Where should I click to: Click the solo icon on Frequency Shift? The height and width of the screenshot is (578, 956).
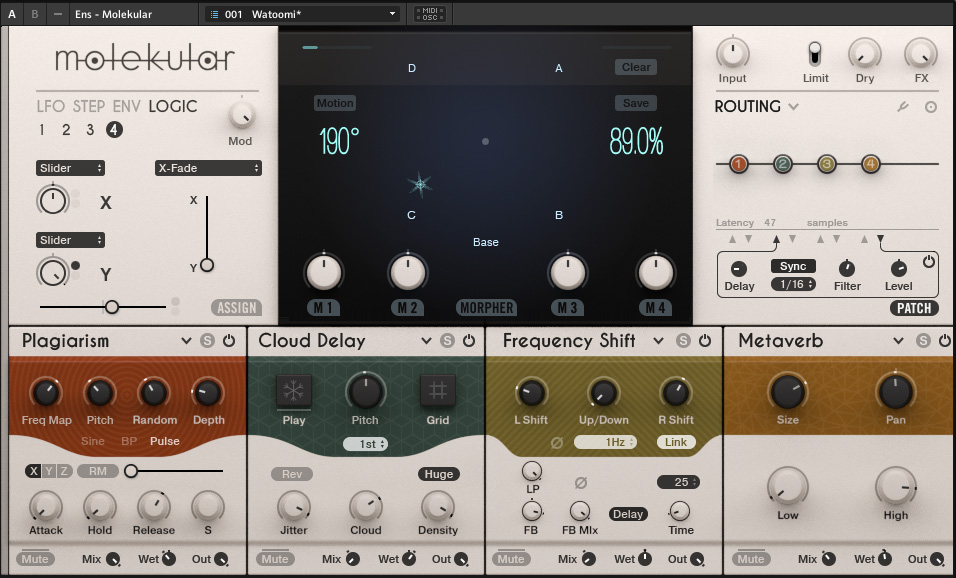683,341
